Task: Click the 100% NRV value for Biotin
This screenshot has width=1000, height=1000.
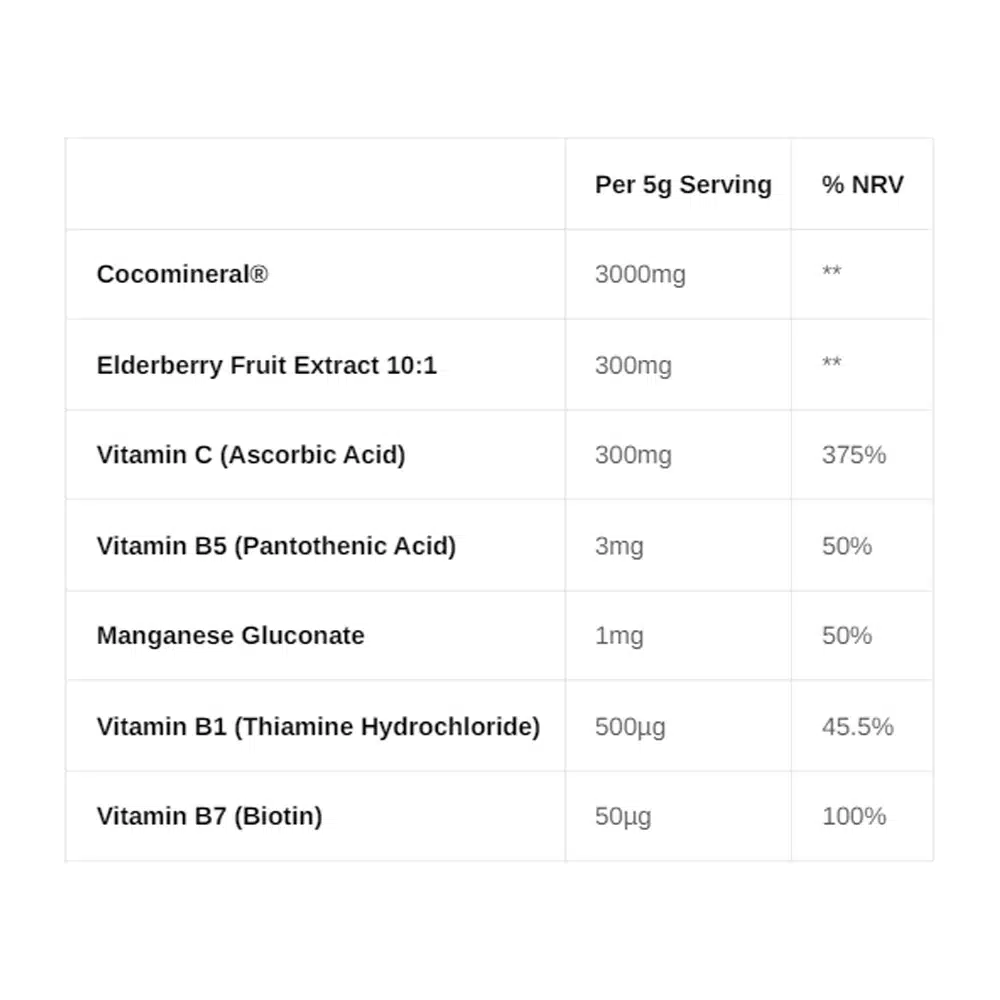Action: point(854,816)
